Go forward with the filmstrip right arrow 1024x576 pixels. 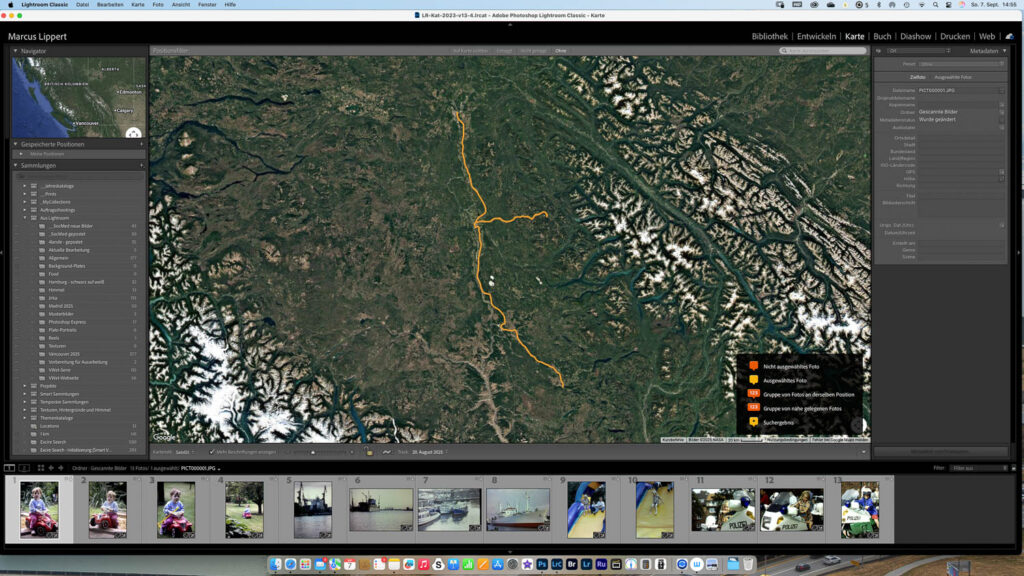coord(61,468)
